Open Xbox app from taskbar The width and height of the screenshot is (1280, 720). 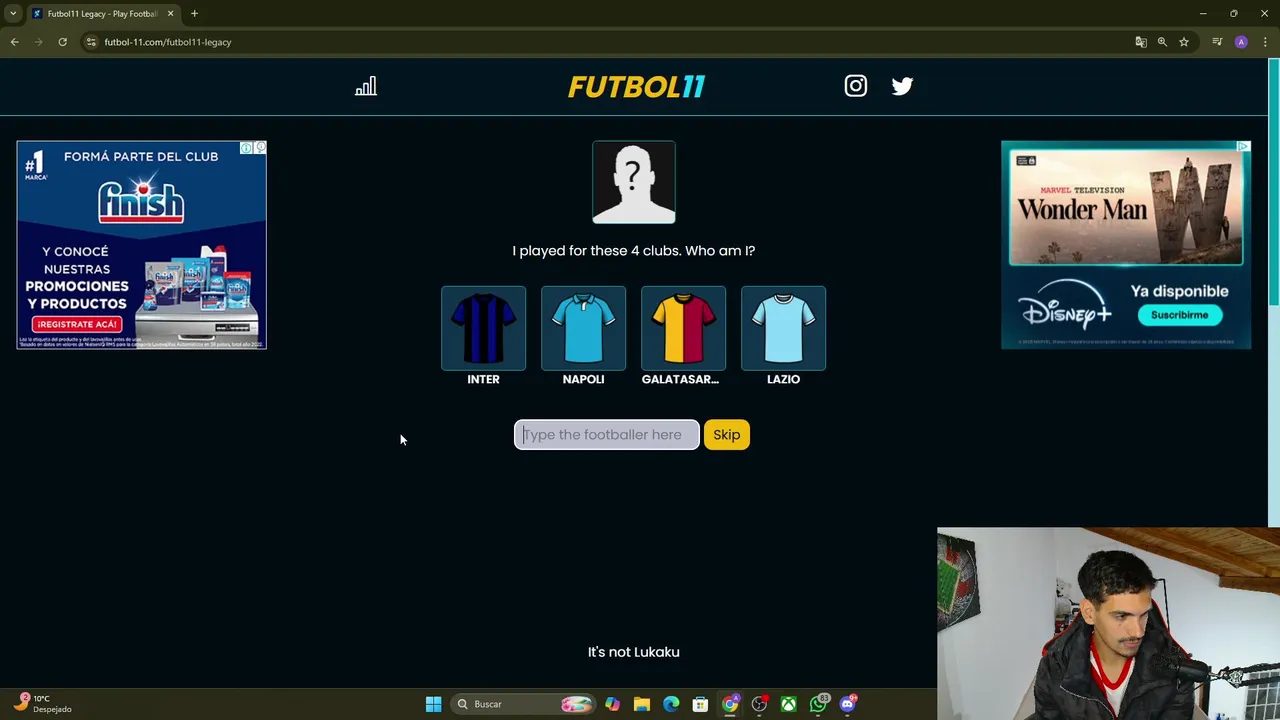click(789, 704)
